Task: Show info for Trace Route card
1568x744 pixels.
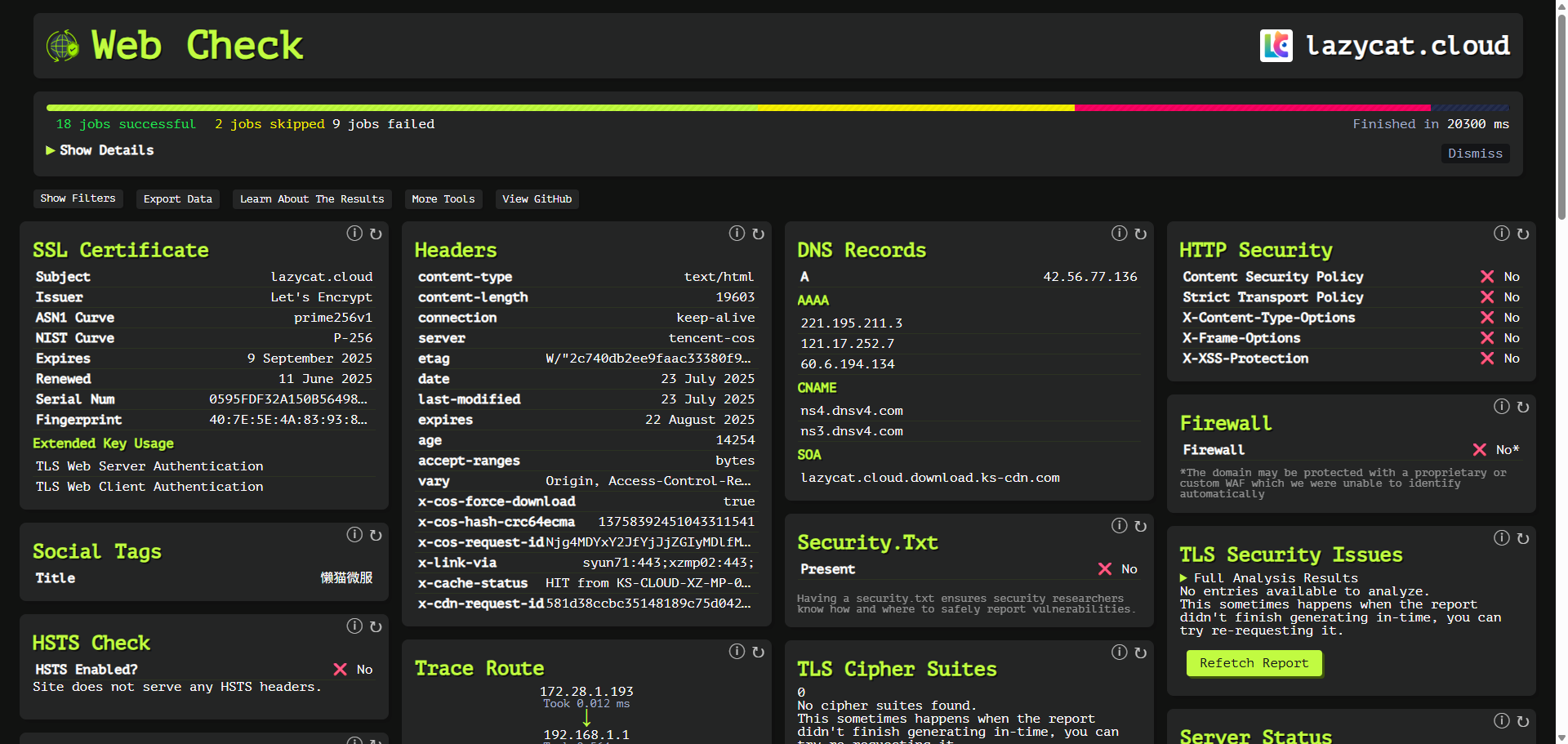Action: coord(737,652)
